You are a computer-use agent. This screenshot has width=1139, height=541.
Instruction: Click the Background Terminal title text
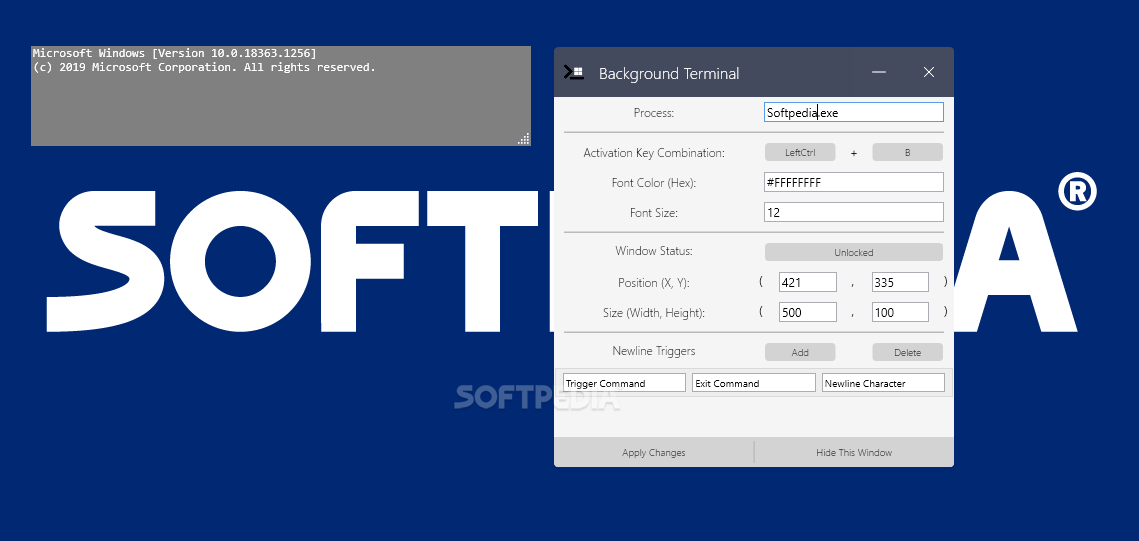668,73
